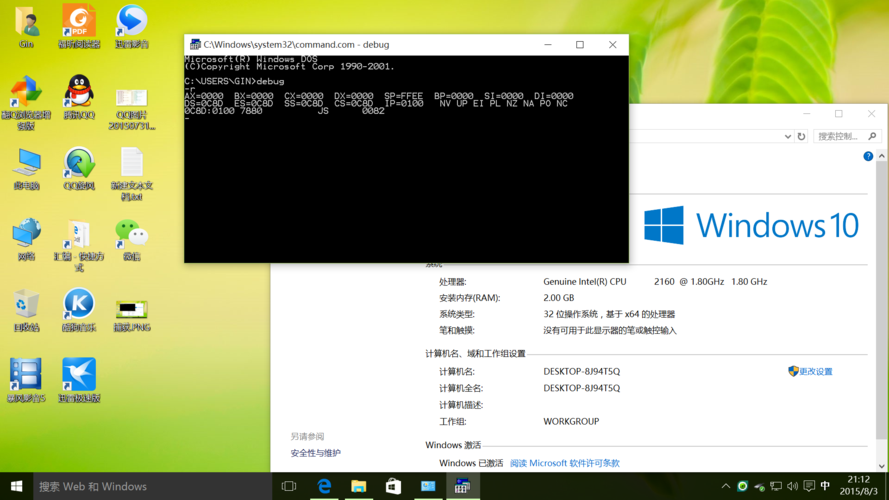The width and height of the screenshot is (889, 500).
Task: Open the QQ screenshot image file icon
Action: (x=132, y=108)
